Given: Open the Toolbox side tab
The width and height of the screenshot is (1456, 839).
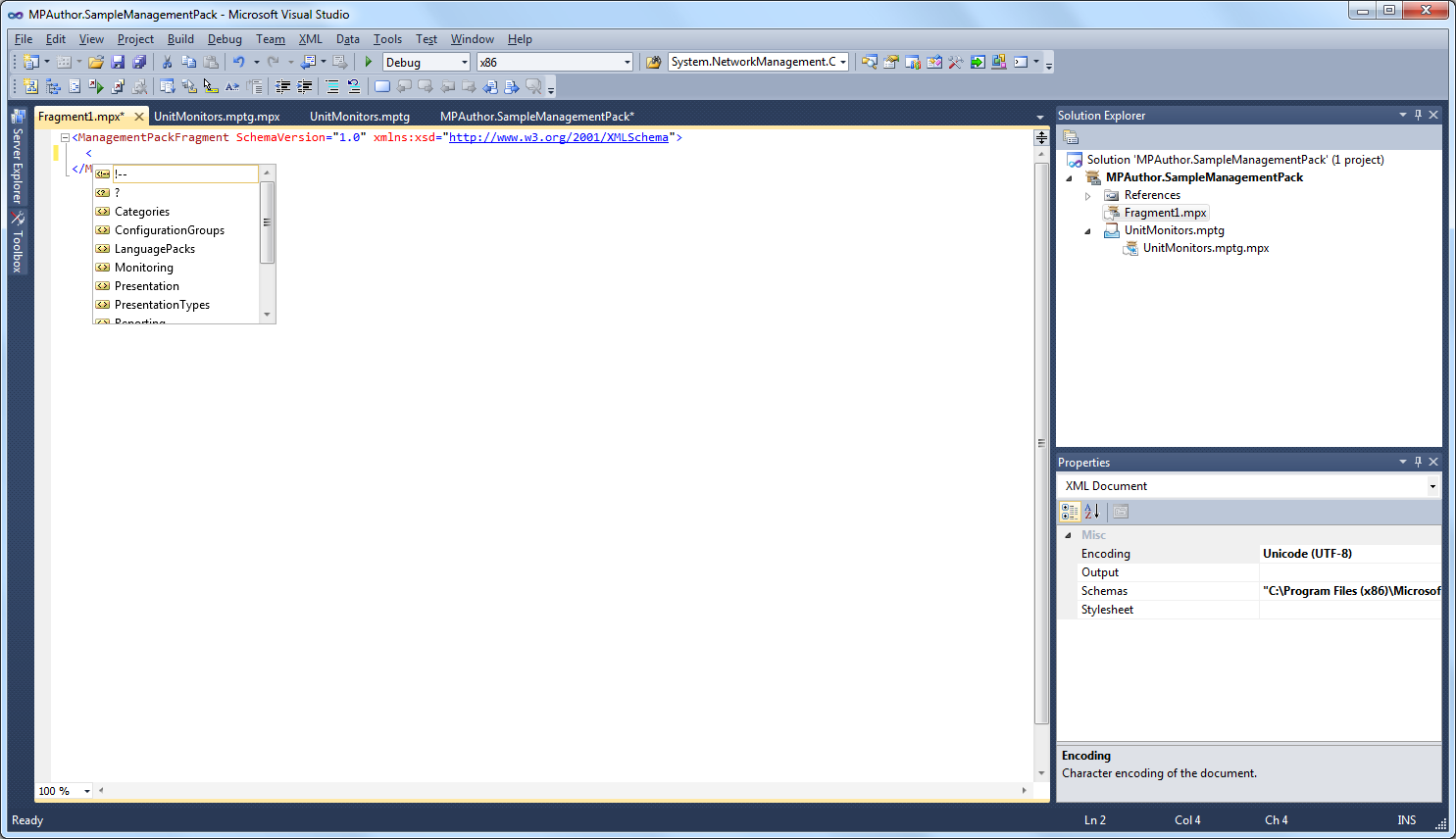Looking at the screenshot, I should point(18,243).
